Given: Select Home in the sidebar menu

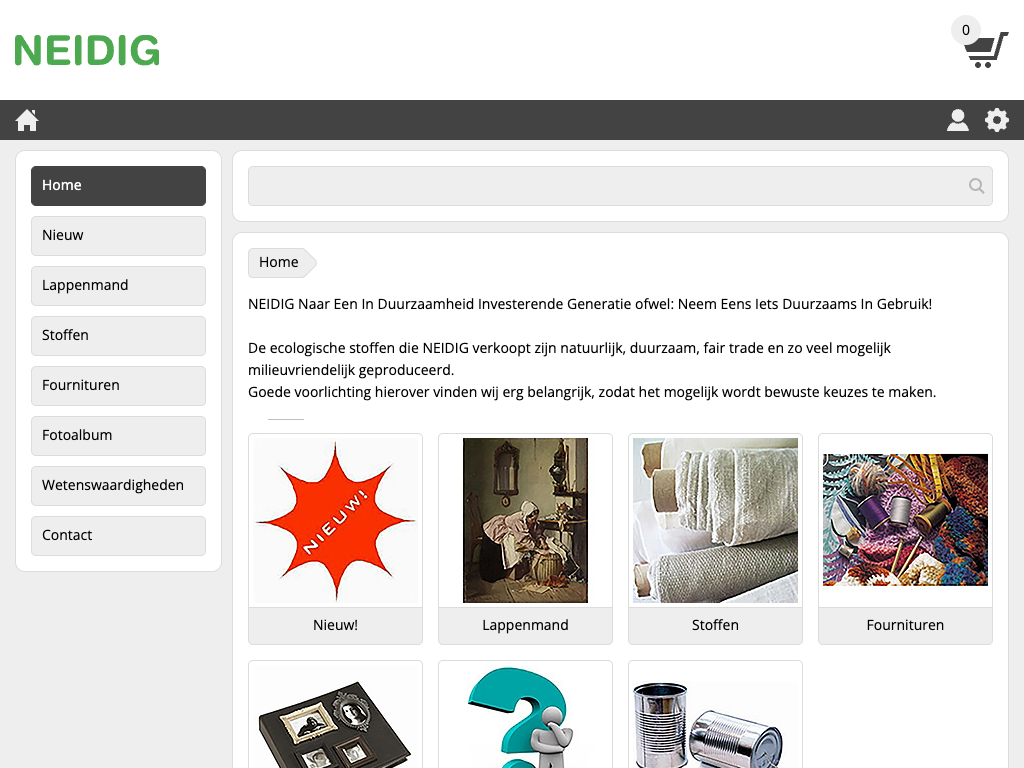Looking at the screenshot, I should (118, 185).
